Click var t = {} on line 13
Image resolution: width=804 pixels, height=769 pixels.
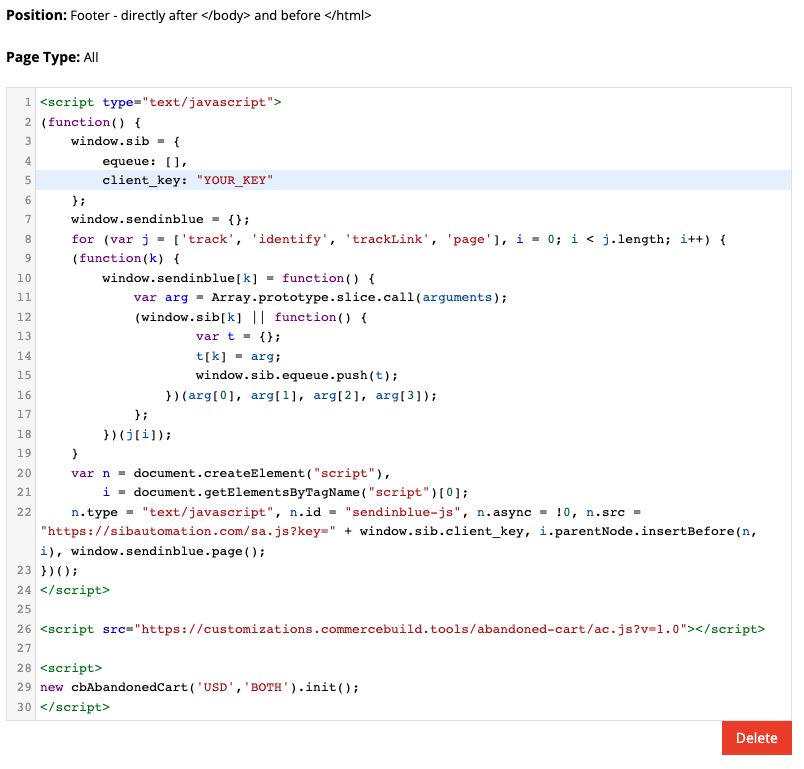(238, 337)
